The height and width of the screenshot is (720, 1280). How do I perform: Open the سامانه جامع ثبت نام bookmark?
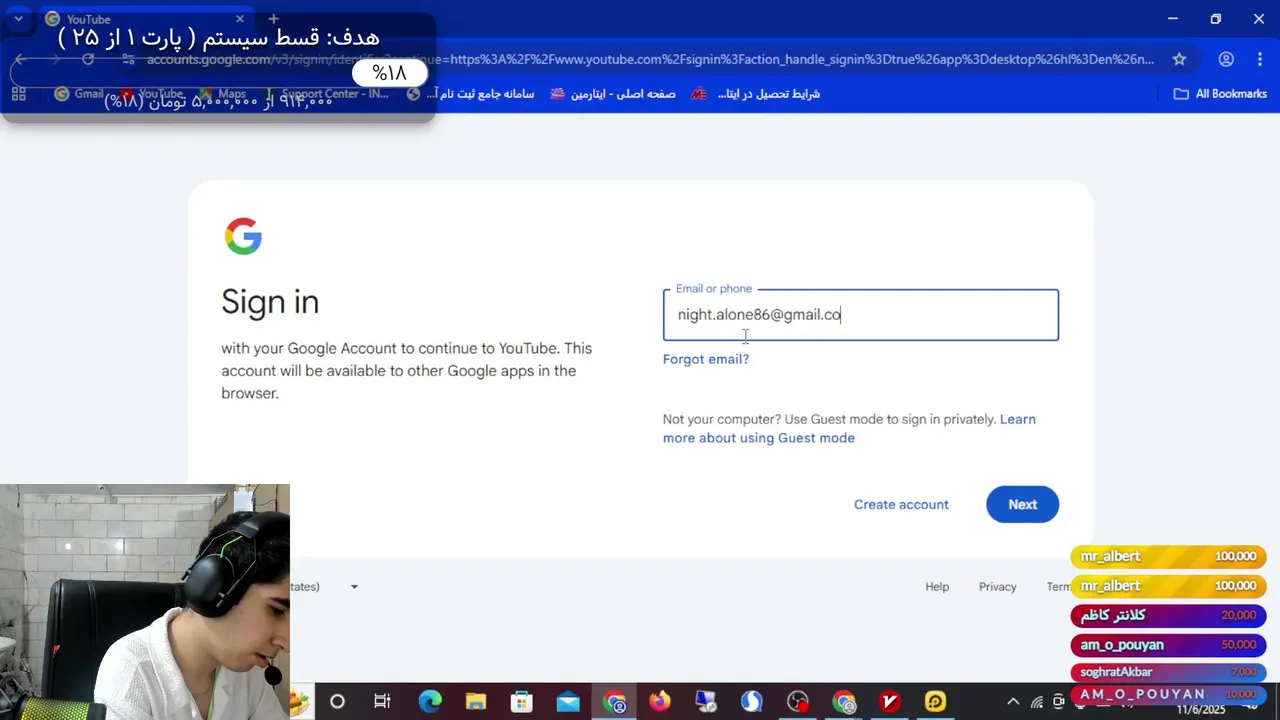(471, 94)
